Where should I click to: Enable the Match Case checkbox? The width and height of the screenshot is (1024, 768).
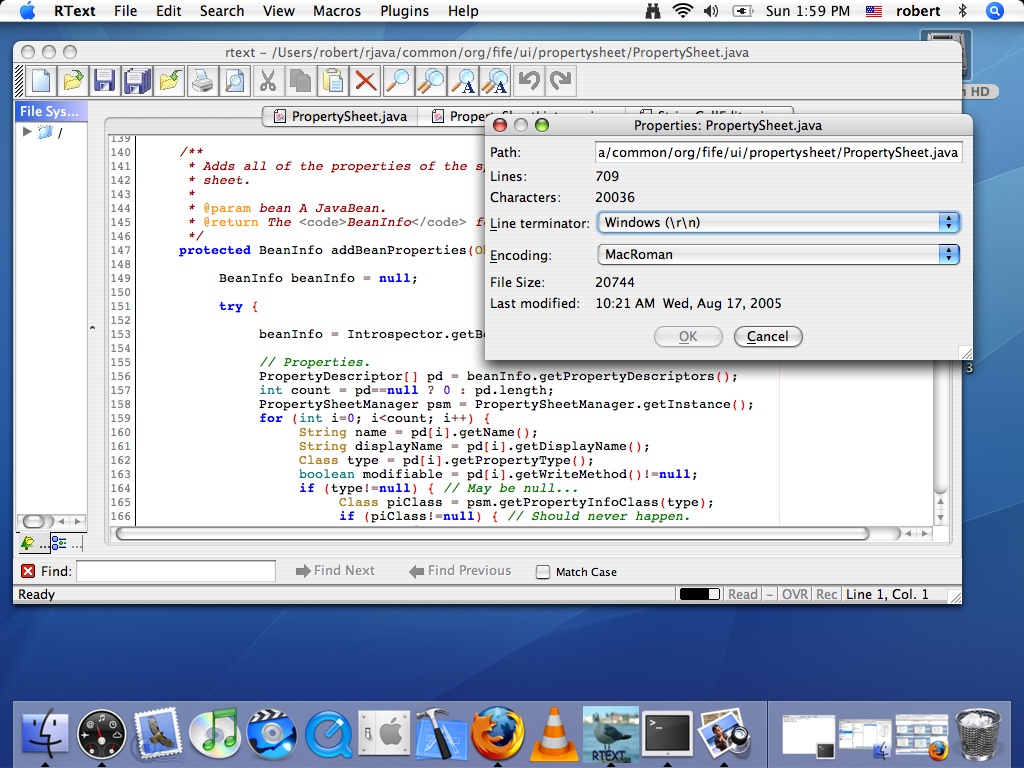click(543, 572)
